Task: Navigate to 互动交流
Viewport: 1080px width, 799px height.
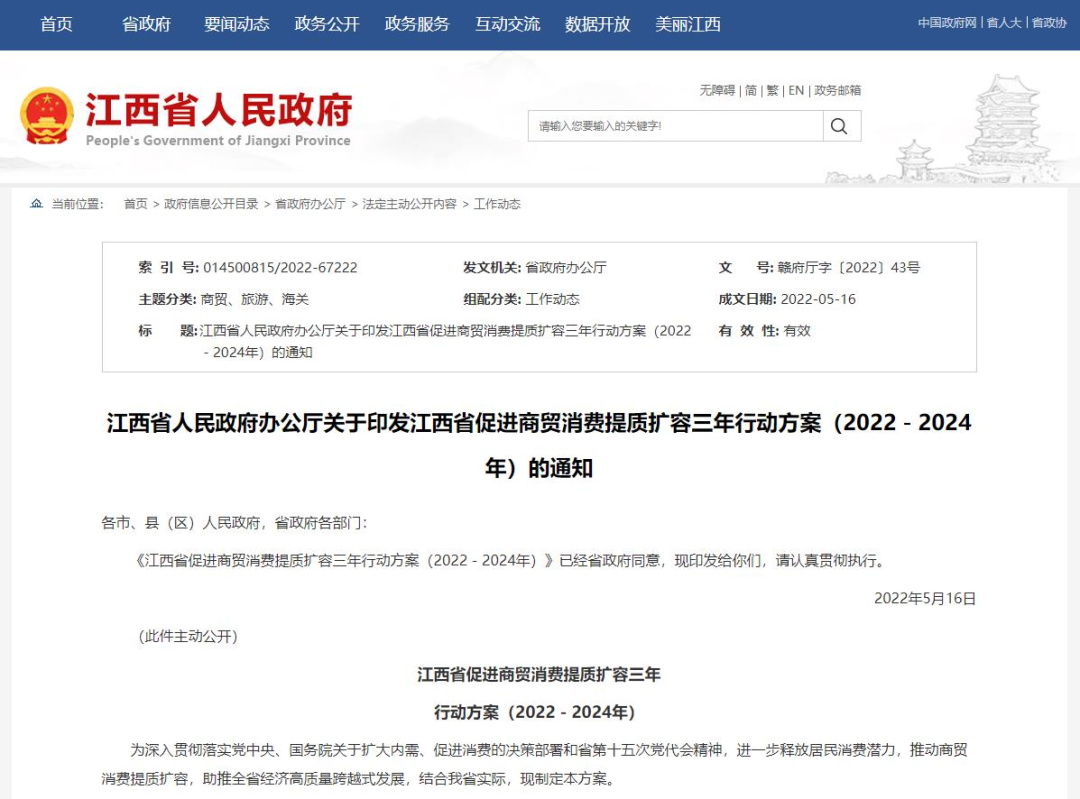Action: coord(507,24)
